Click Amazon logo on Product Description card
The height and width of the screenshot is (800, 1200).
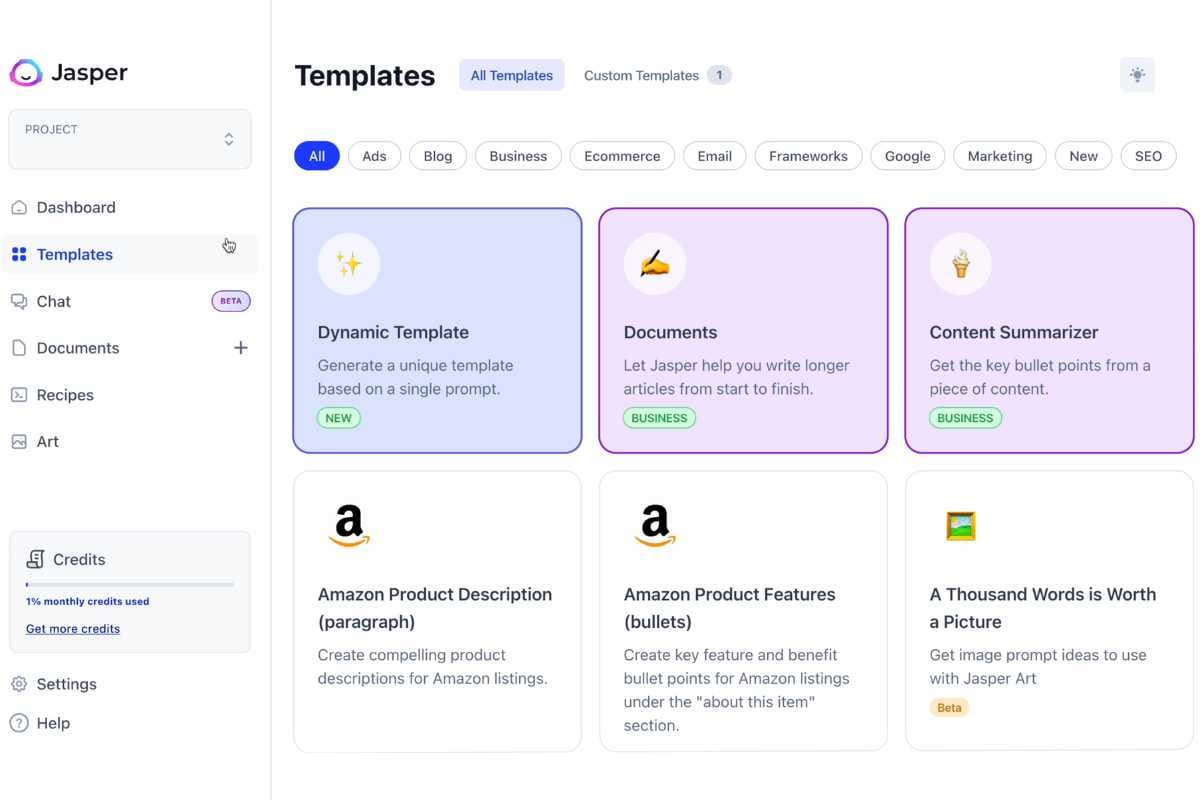point(349,526)
